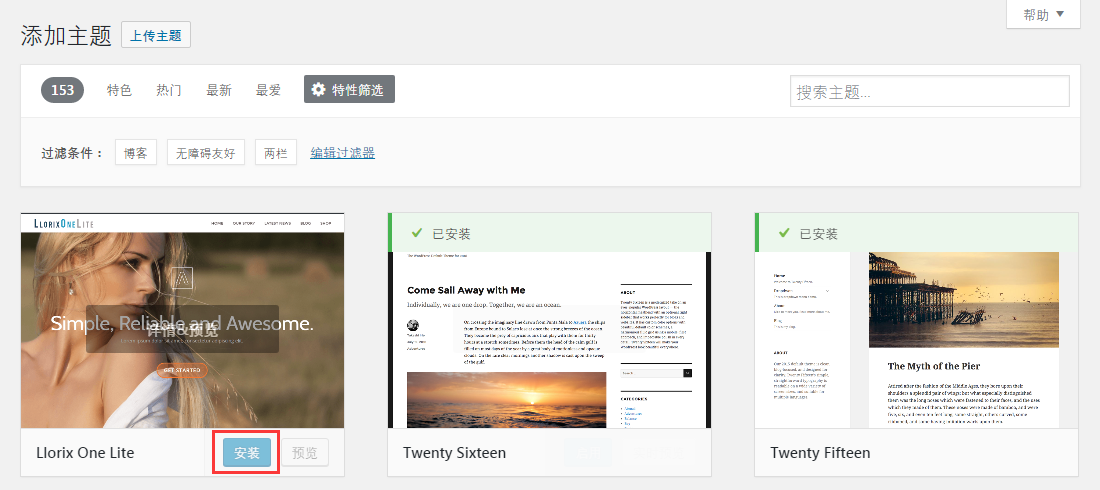Viewport: 1100px width, 490px height.
Task: Install the Llorix One Lite theme
Action: coord(247,453)
